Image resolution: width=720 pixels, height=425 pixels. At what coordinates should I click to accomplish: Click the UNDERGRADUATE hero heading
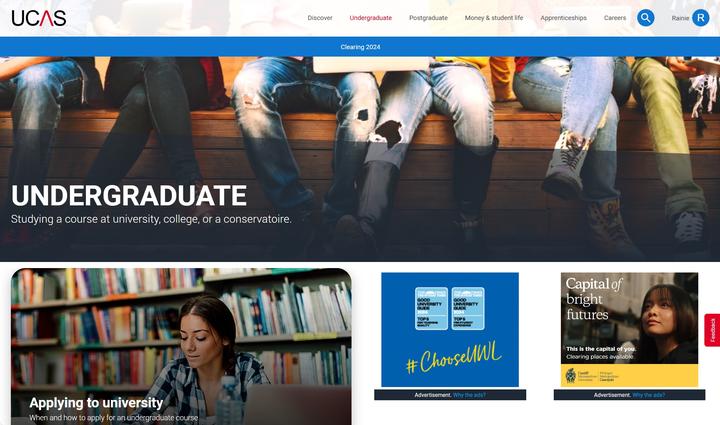129,196
